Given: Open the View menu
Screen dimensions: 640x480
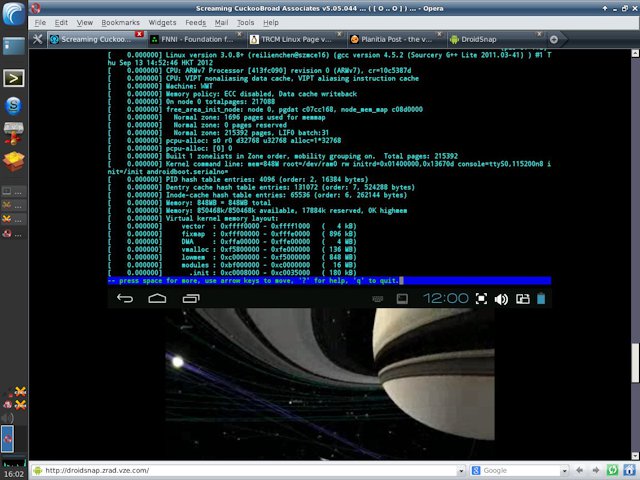Looking at the screenshot, I should click(84, 23).
